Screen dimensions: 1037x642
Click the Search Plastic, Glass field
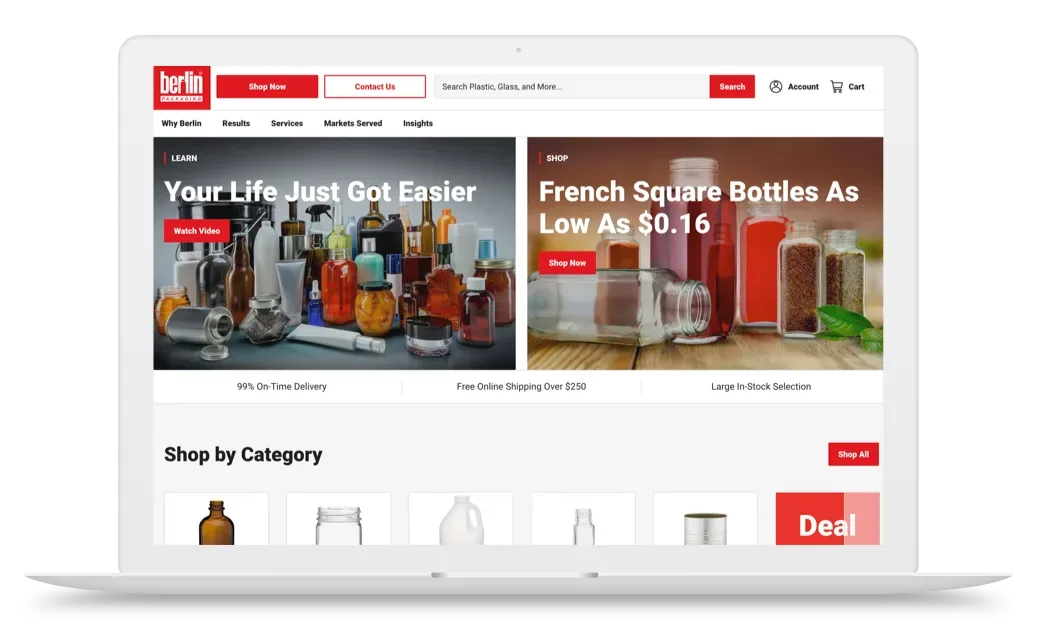tap(570, 86)
